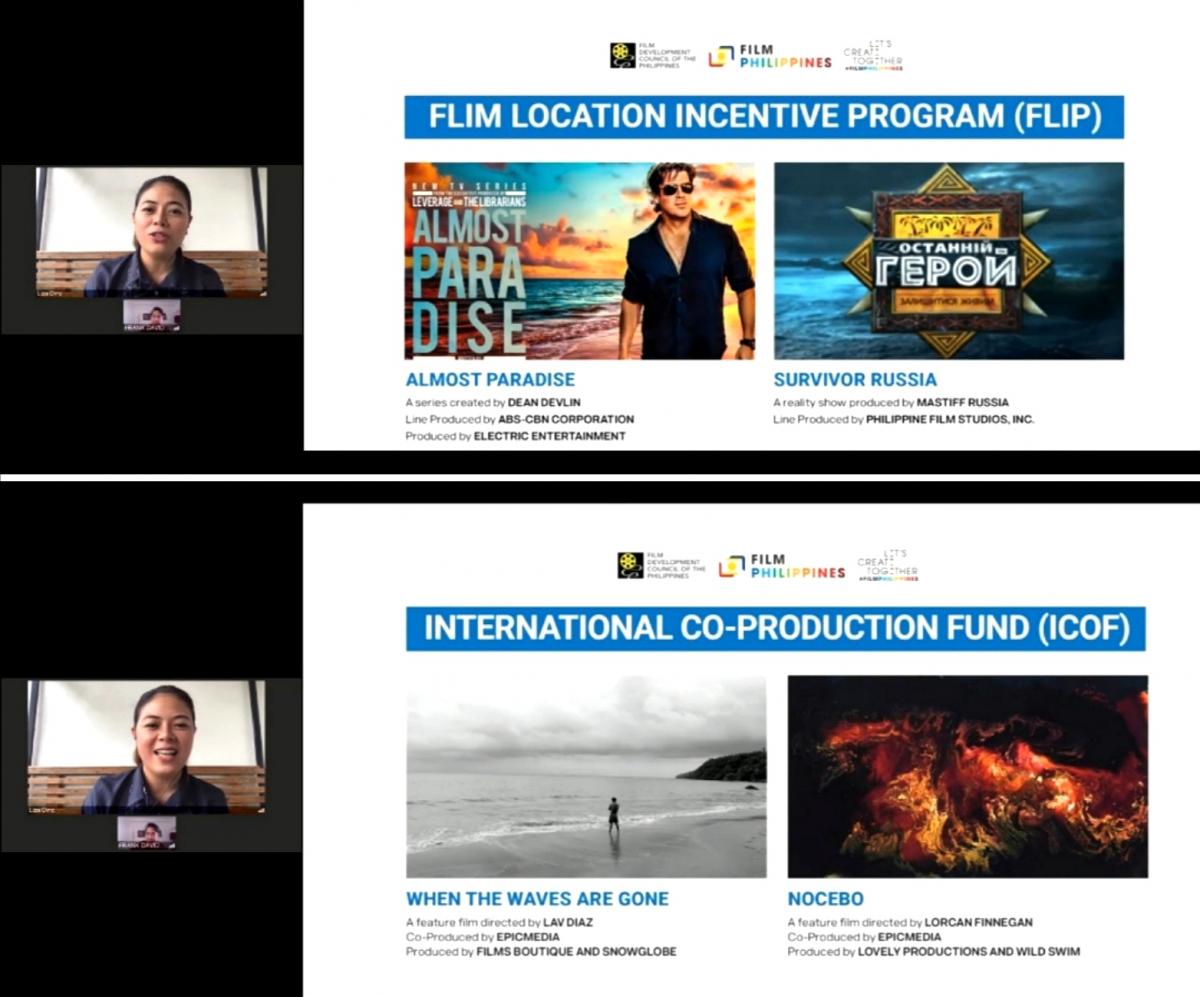
Task: Click 'Produced by LOVELY PRODUCTIONS AND WILD SWIM'
Action: pyautogui.click(x=934, y=952)
